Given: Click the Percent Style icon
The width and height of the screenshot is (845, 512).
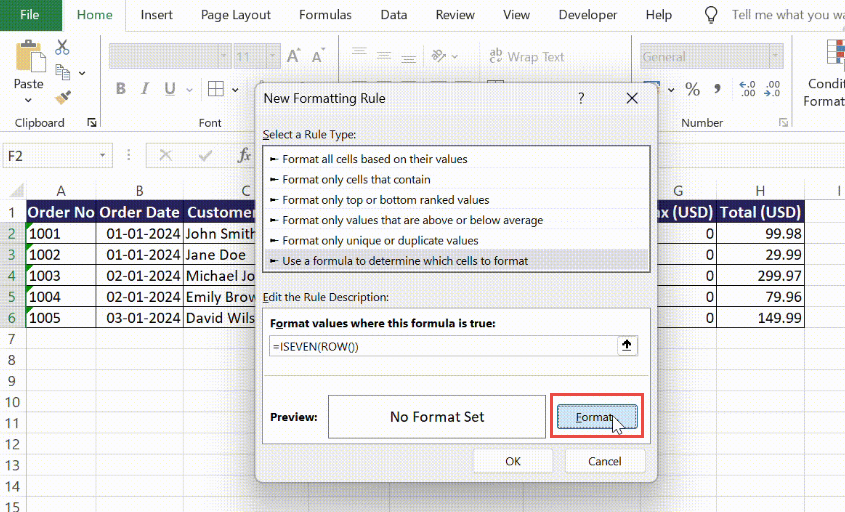Looking at the screenshot, I should [x=692, y=89].
